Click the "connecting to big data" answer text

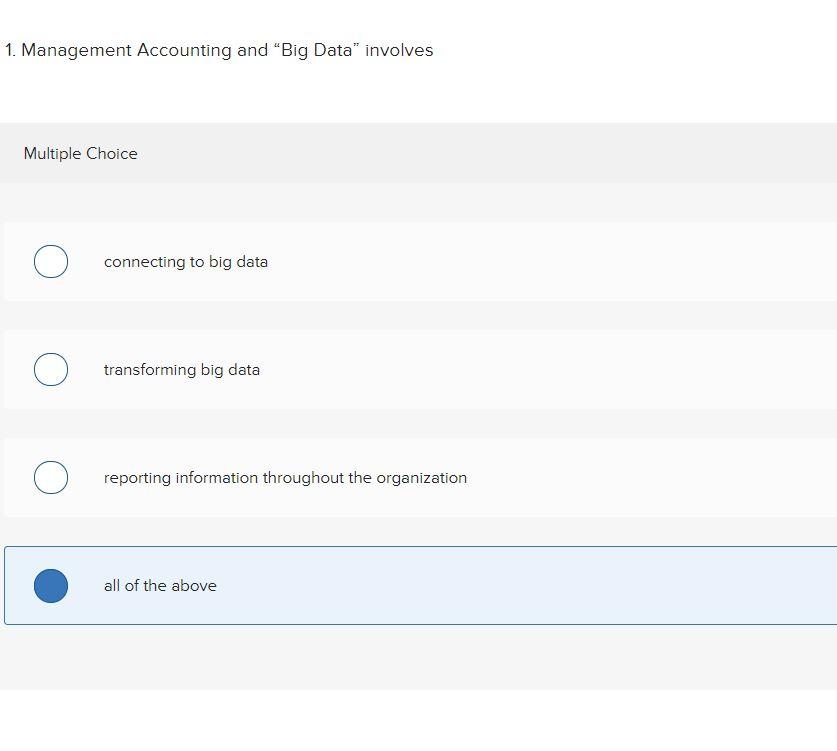pos(186,261)
